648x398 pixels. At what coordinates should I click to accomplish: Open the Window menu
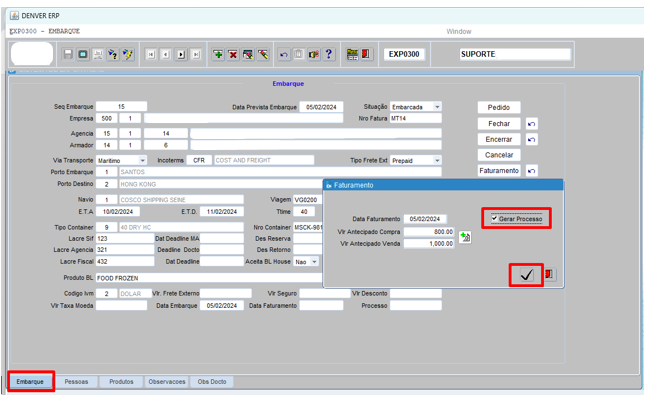(459, 31)
